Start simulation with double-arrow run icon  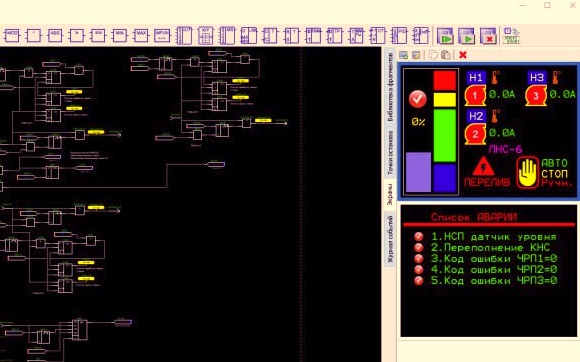point(445,36)
